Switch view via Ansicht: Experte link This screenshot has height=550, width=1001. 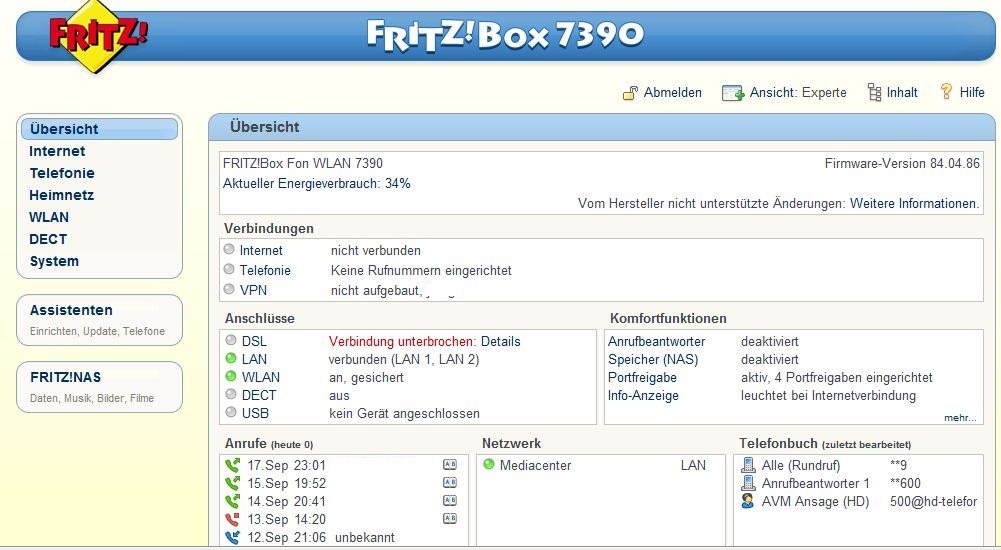(798, 93)
